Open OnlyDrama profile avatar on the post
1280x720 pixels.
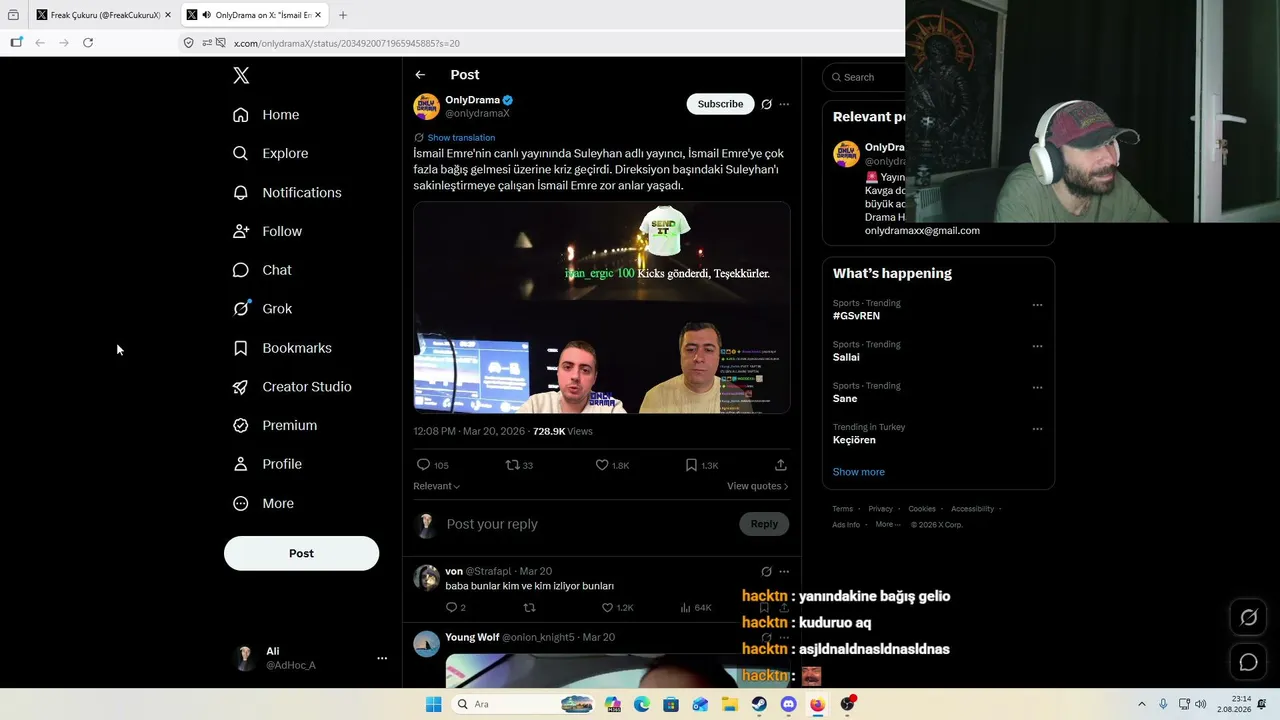[427, 107]
